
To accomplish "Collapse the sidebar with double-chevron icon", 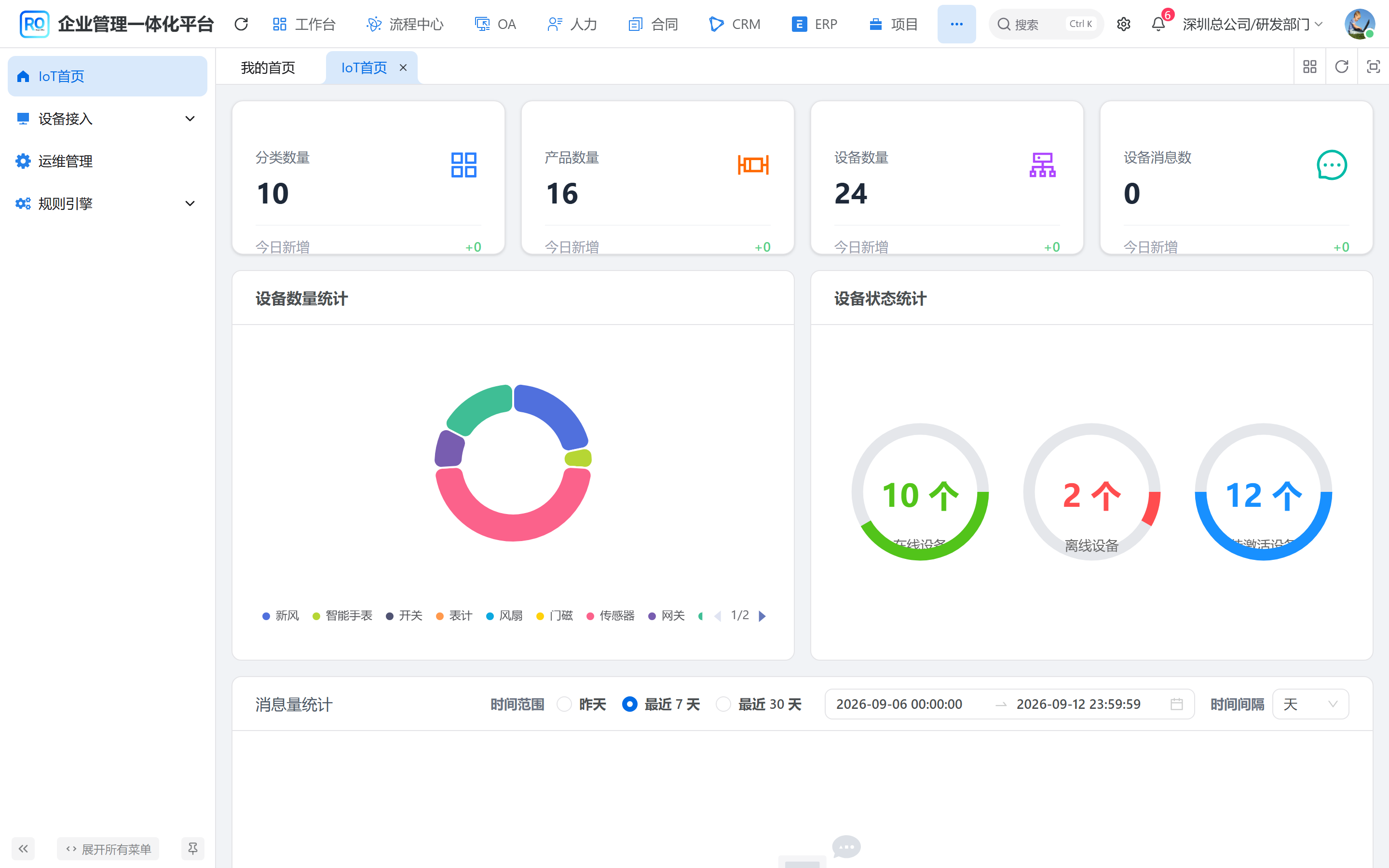I will coord(23,849).
